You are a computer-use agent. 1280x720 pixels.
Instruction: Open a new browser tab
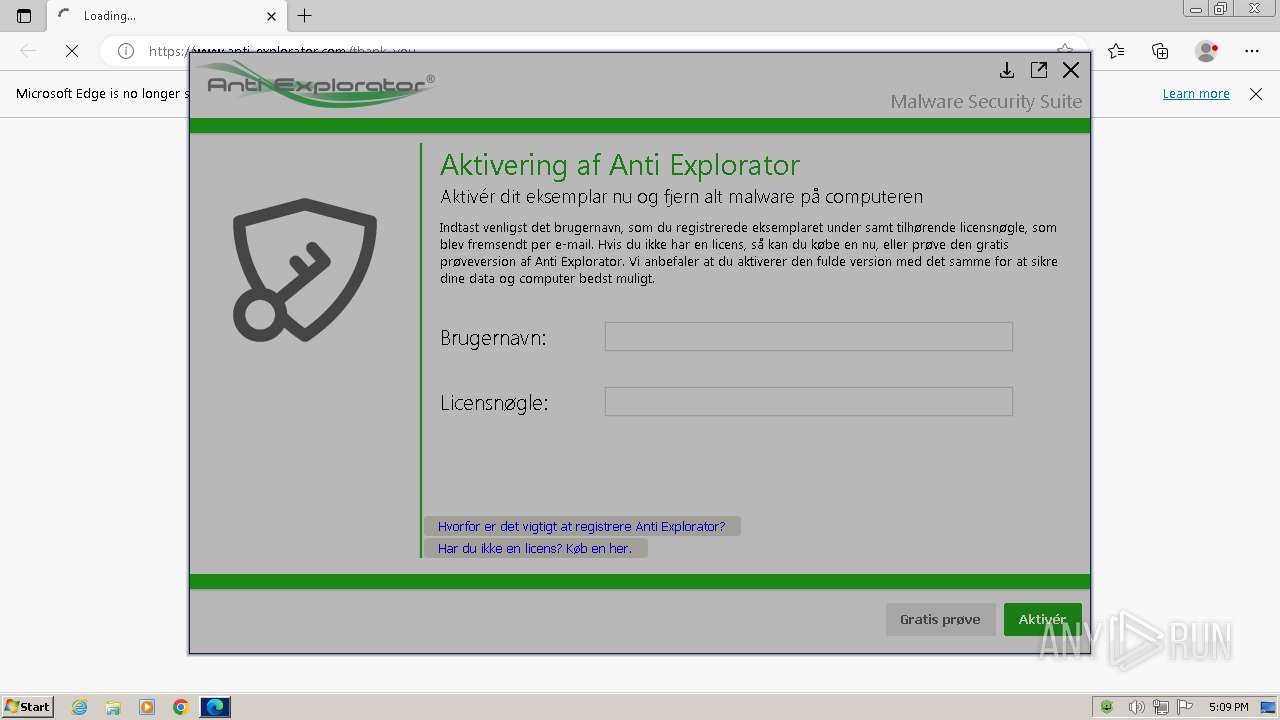click(x=305, y=15)
